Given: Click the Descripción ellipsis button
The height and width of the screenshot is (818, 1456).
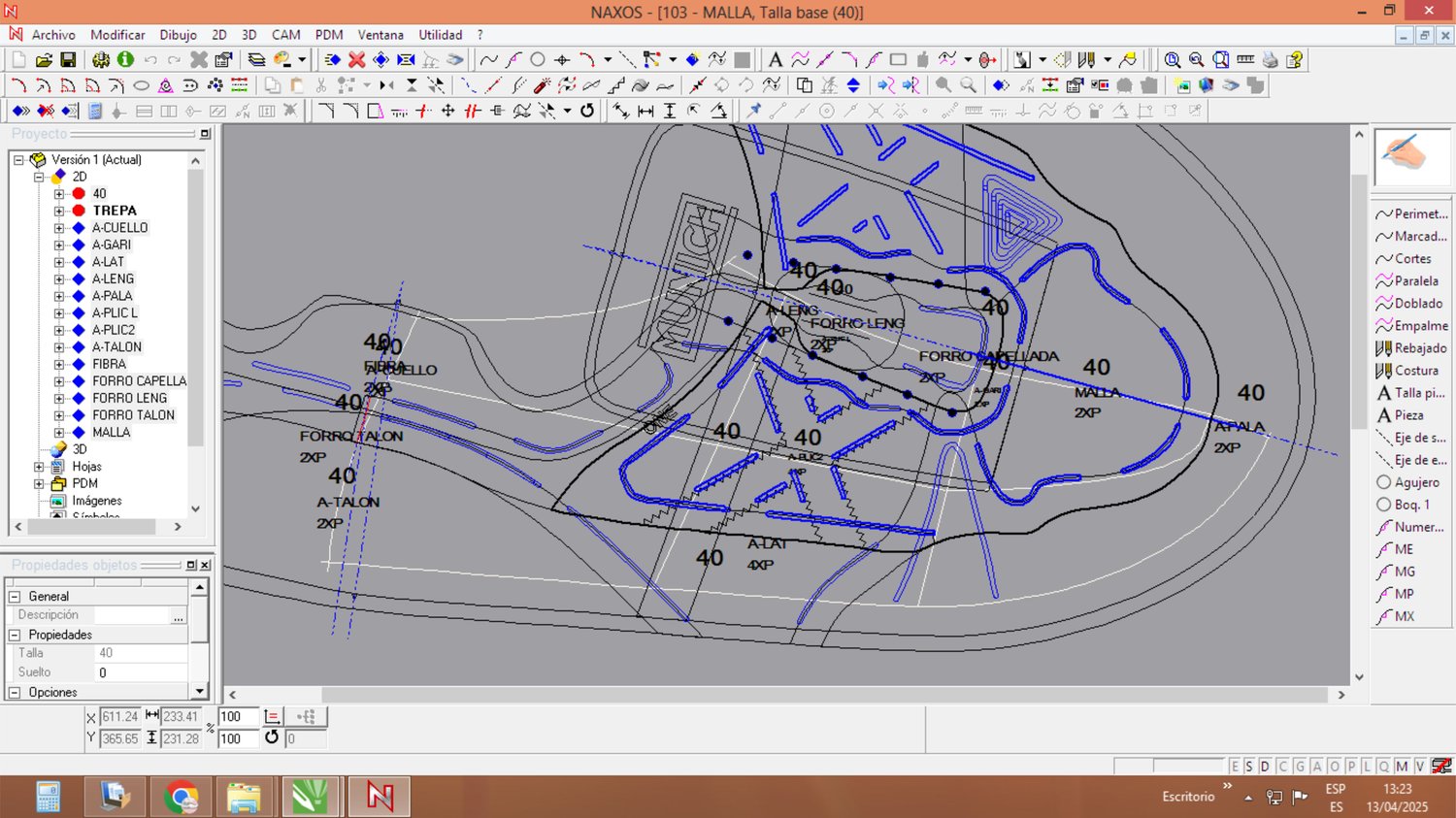Looking at the screenshot, I should [x=178, y=616].
